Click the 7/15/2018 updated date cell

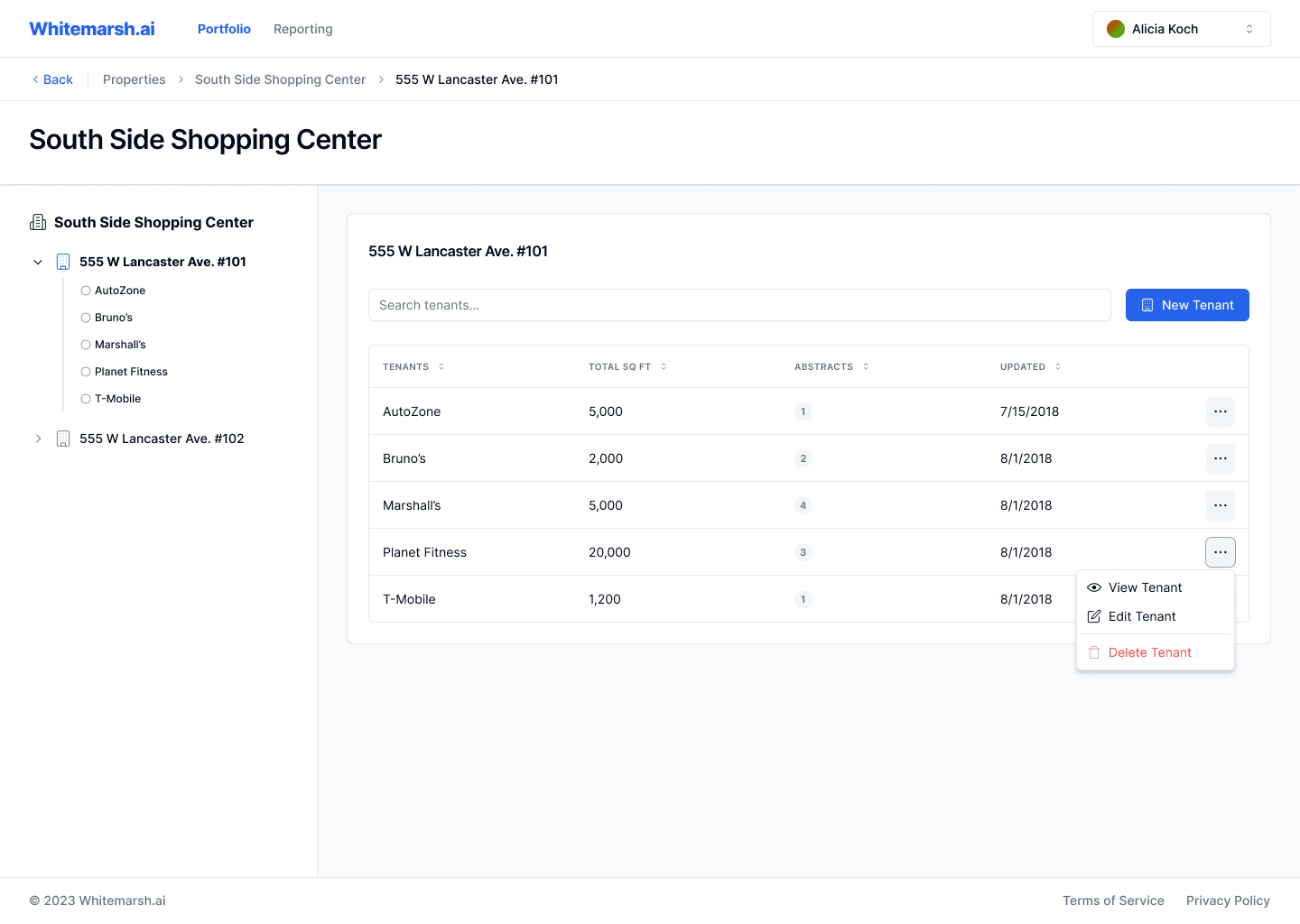coord(1029,411)
